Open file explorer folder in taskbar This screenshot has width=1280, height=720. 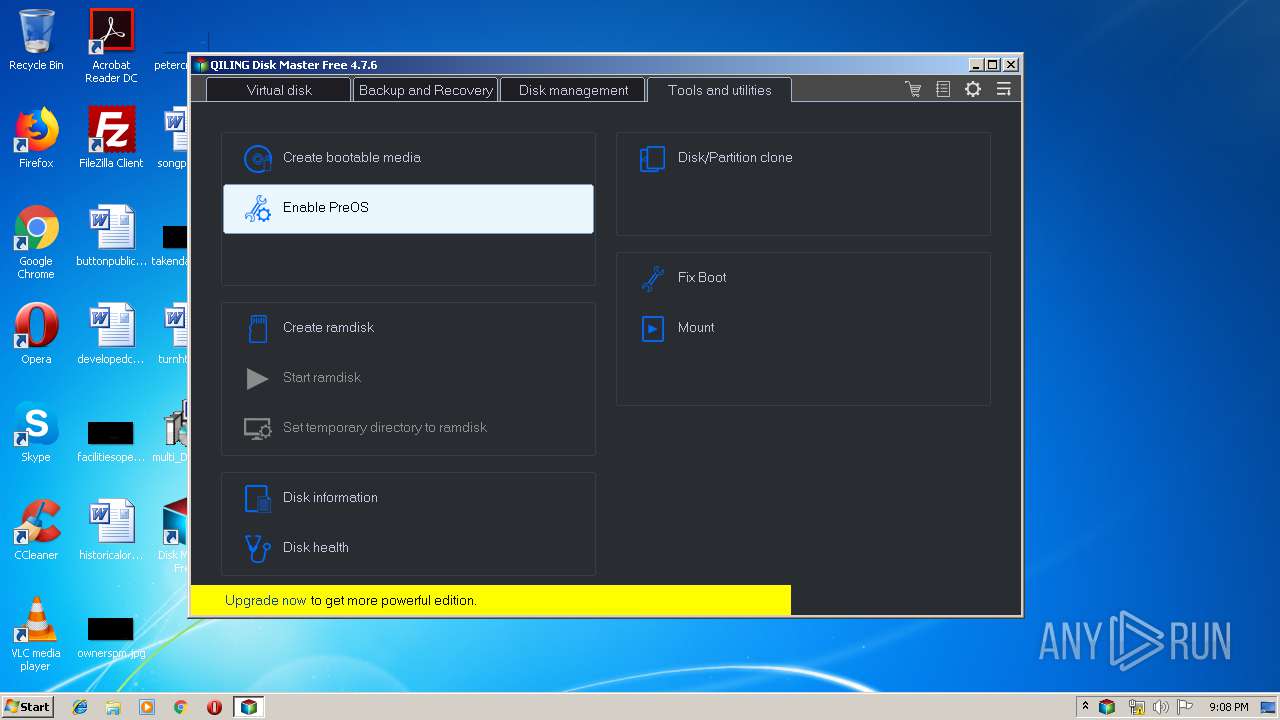click(113, 707)
